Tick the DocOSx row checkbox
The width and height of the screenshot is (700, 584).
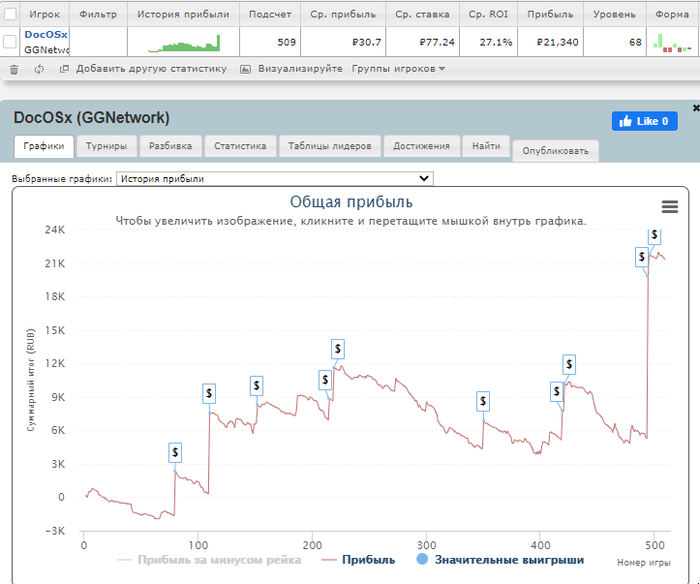point(10,42)
